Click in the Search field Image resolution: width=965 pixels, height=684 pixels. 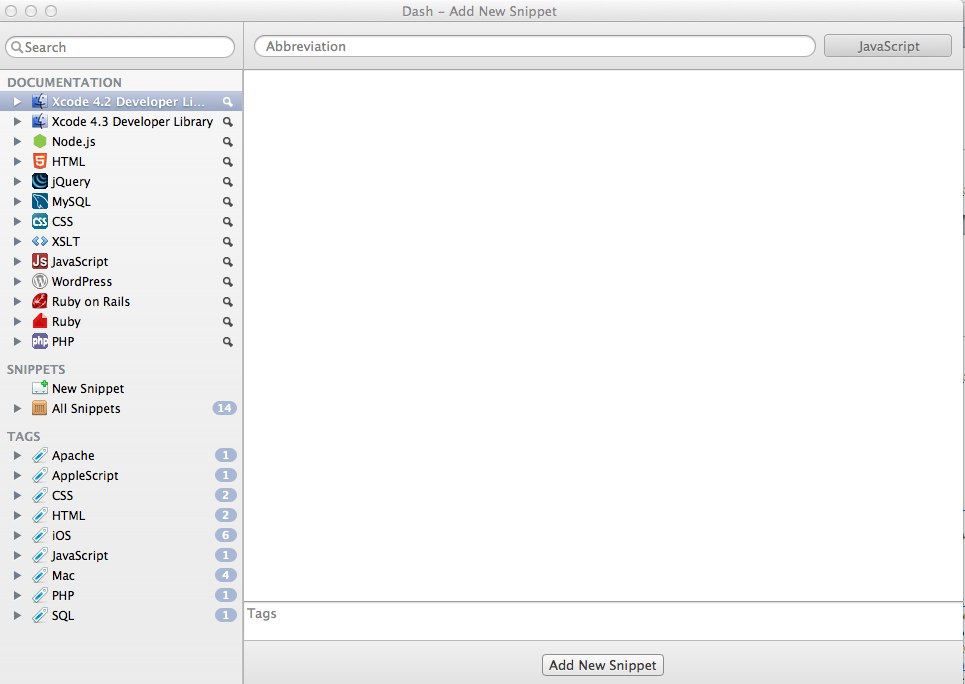coord(120,47)
